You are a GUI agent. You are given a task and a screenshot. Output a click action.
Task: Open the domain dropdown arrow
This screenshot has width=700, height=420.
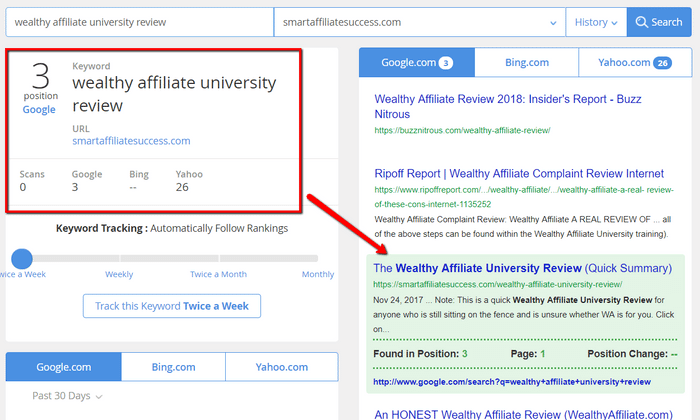pyautogui.click(x=553, y=23)
